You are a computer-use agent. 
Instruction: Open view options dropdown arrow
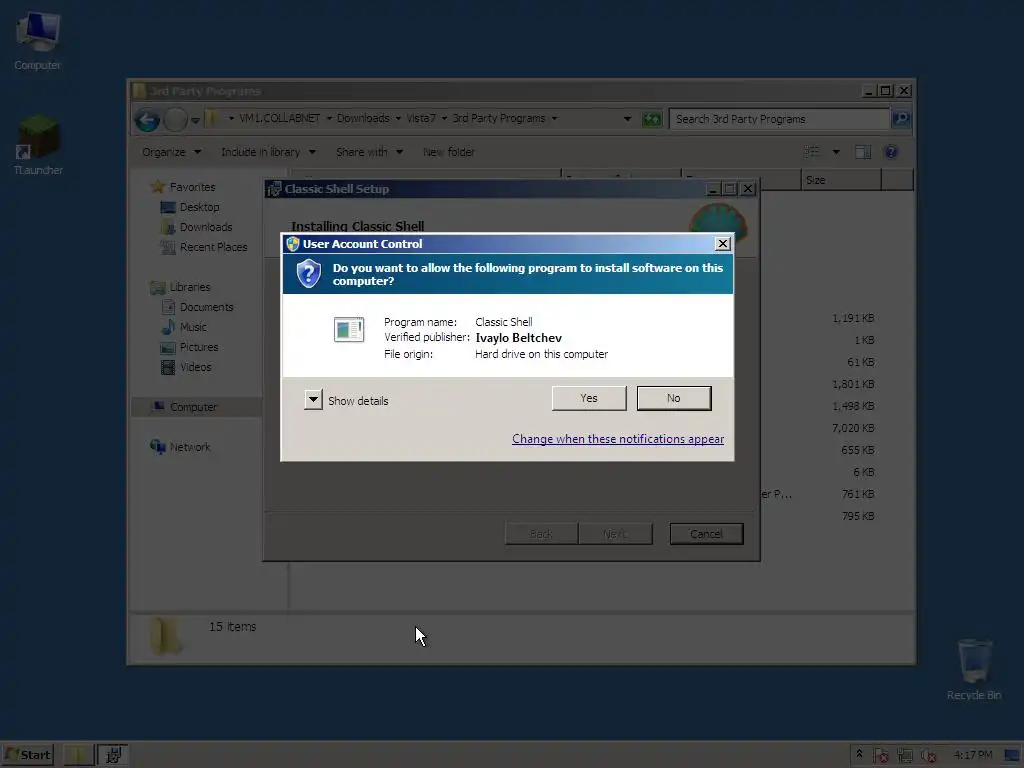coord(836,152)
